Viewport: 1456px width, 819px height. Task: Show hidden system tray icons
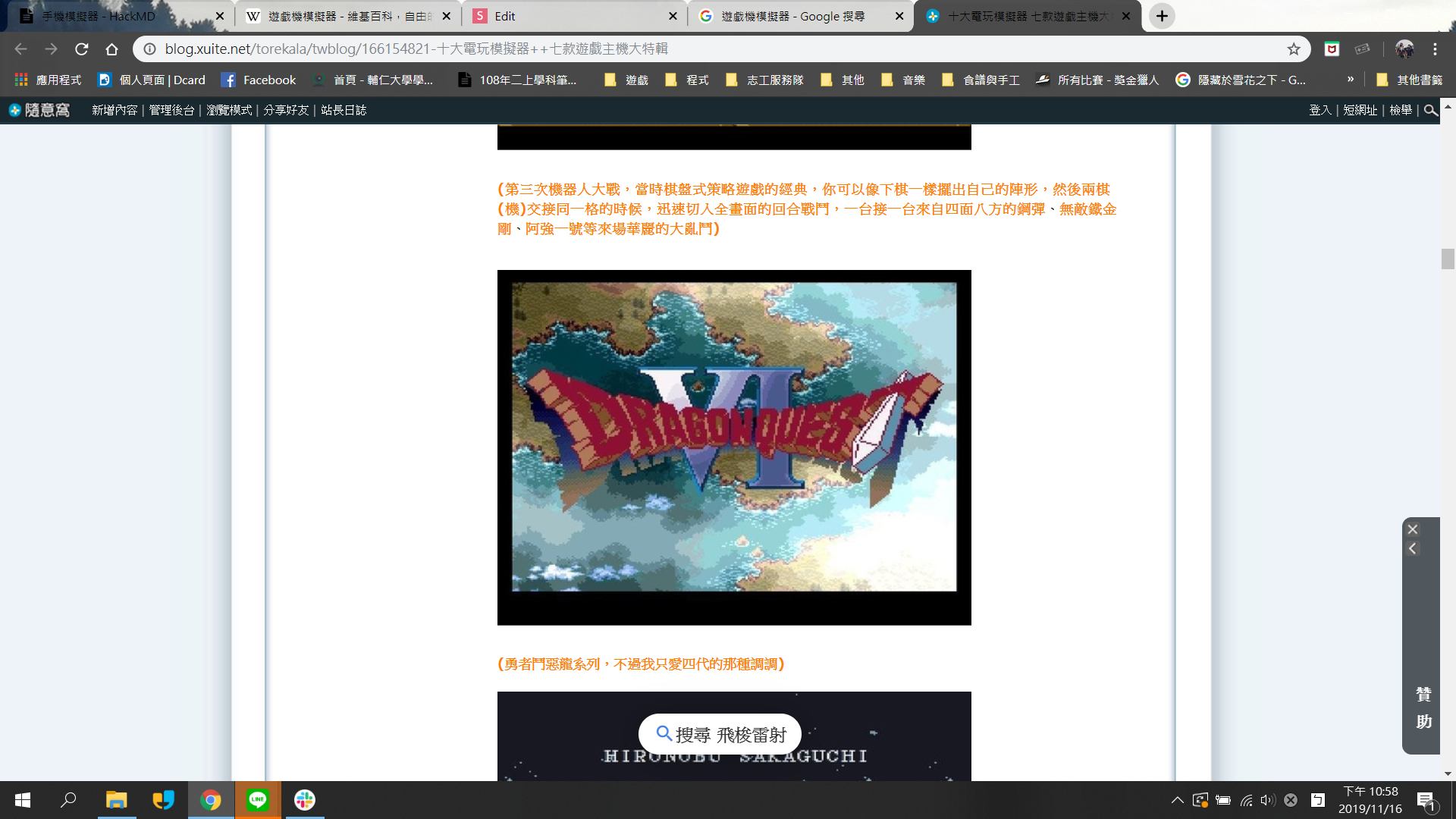pos(1177,800)
